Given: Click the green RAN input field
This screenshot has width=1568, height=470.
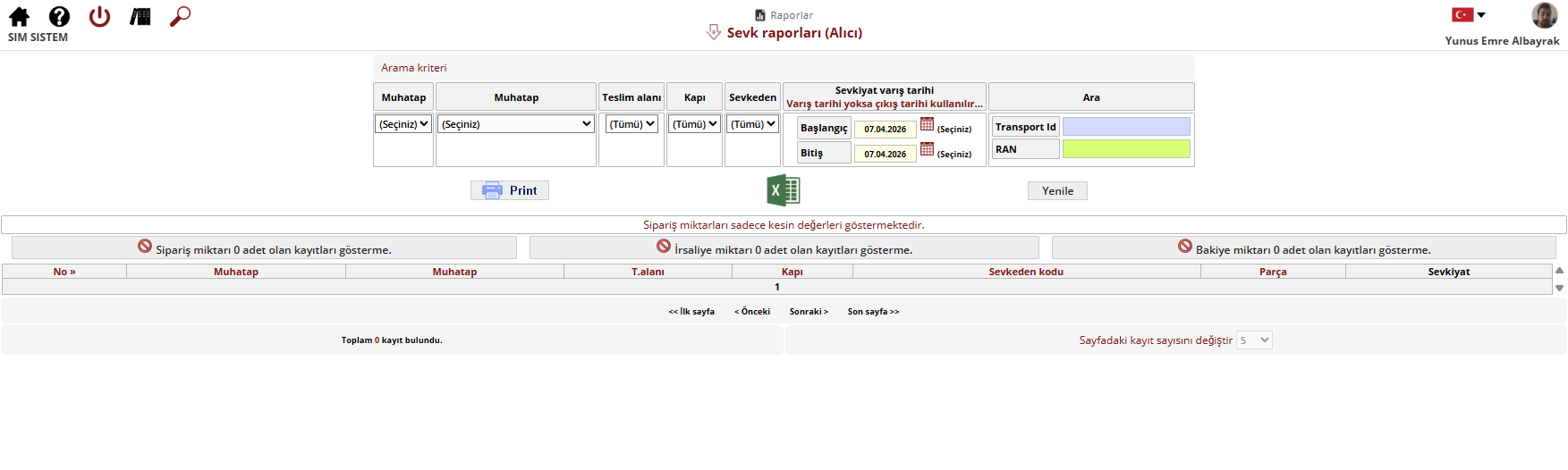Looking at the screenshot, I should [1126, 149].
